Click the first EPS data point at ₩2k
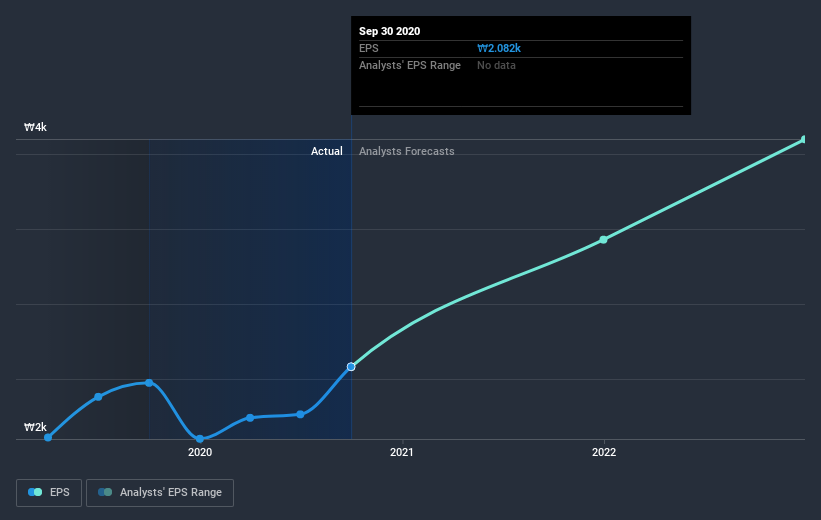This screenshot has width=821, height=520. click(x=48, y=437)
